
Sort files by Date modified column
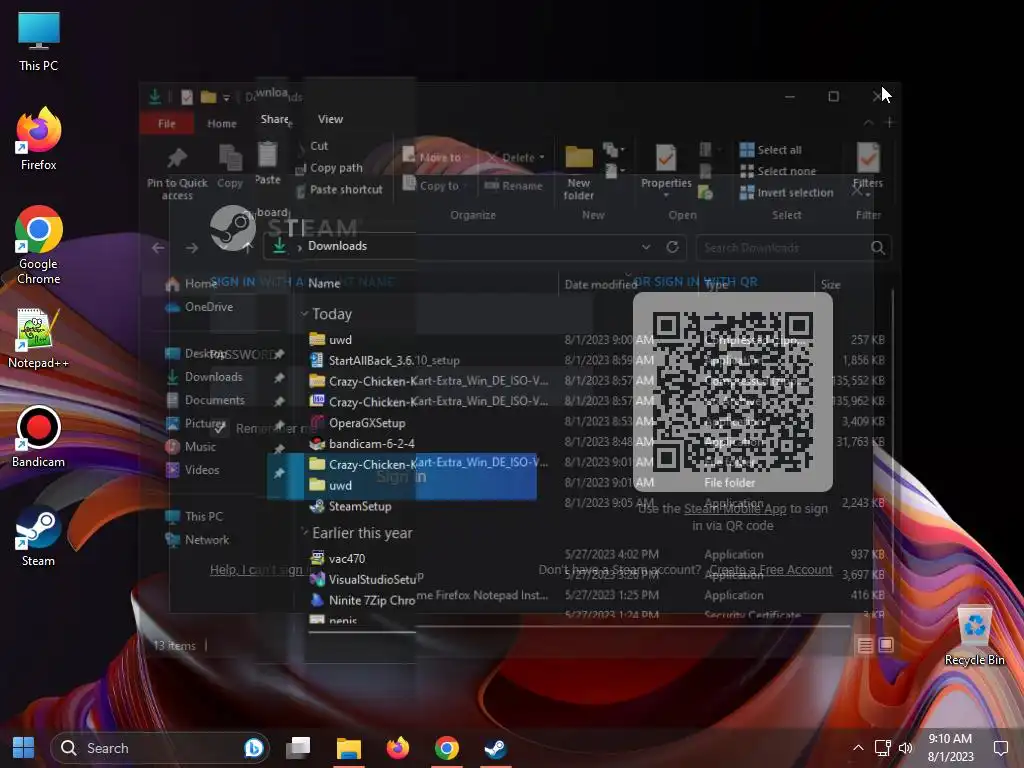click(601, 285)
